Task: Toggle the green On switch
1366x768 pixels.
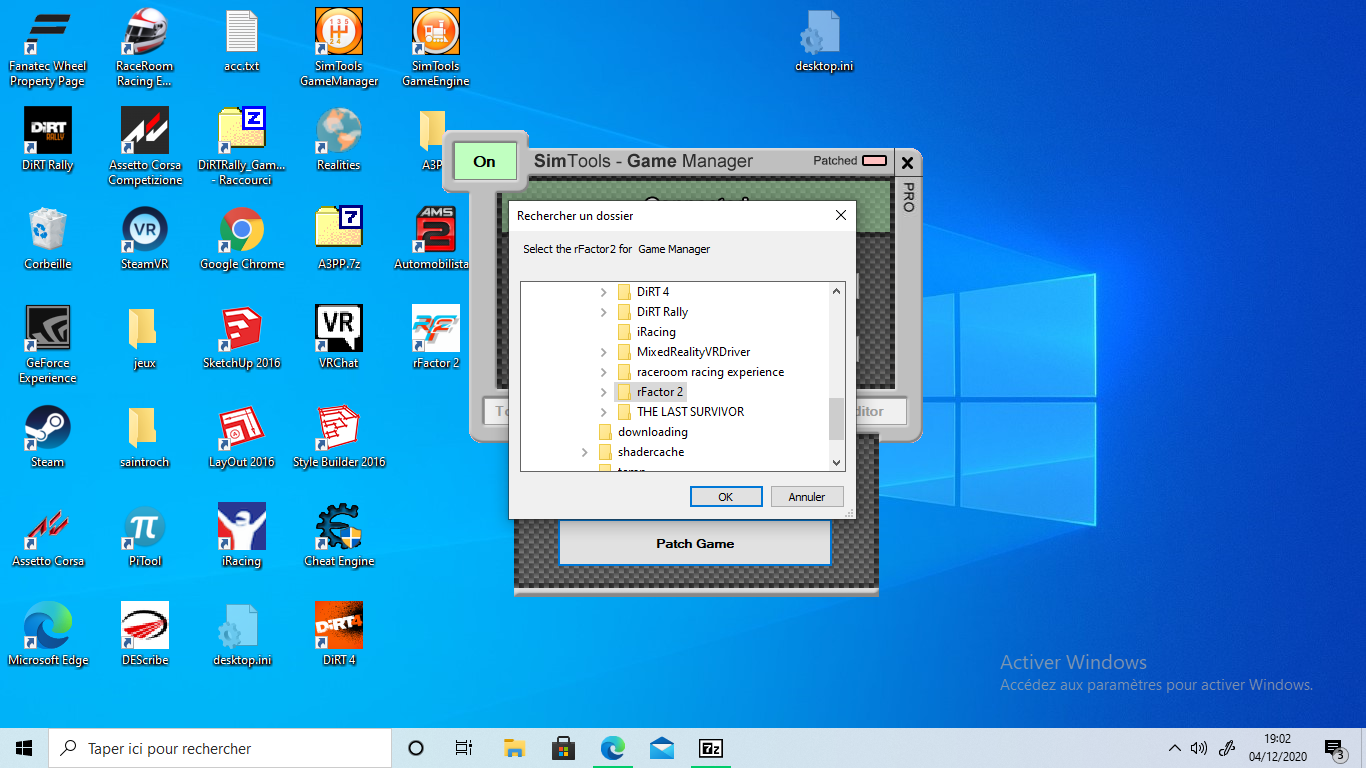Action: (x=485, y=161)
